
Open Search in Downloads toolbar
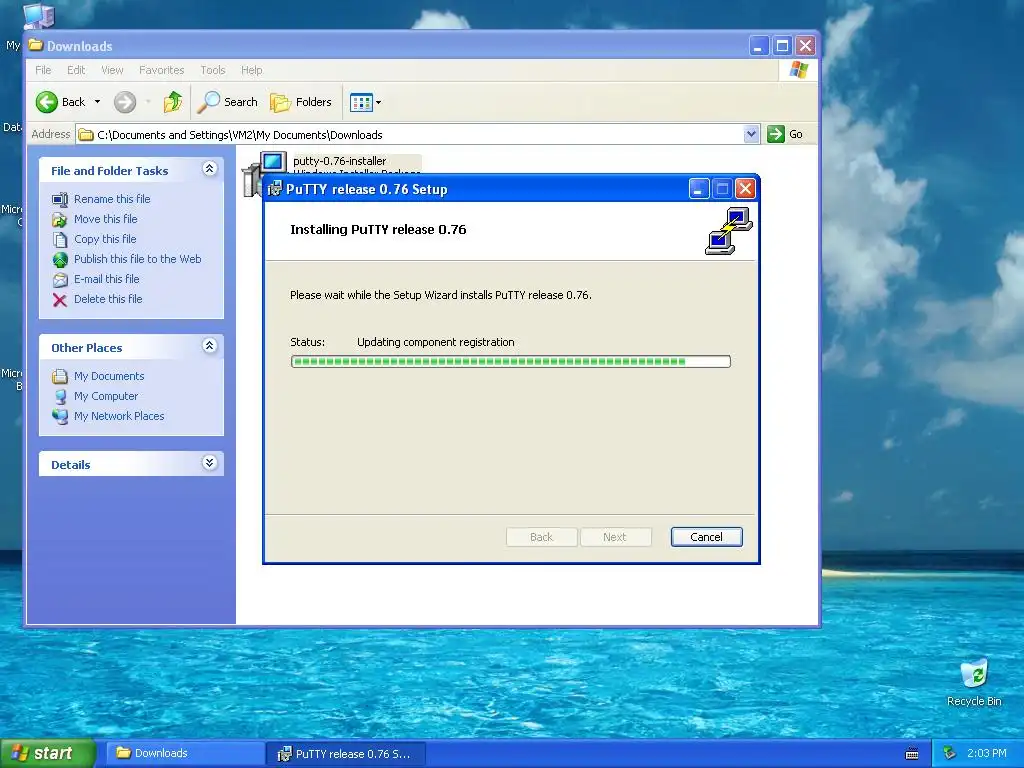coord(228,102)
